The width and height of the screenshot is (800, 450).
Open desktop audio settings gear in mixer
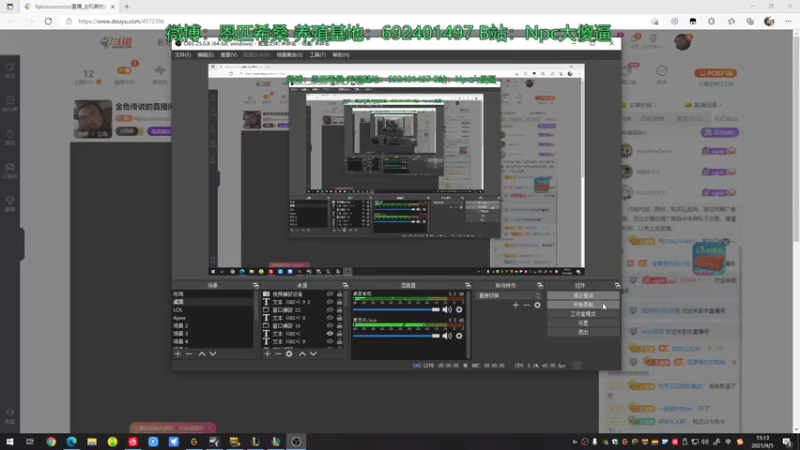click(x=459, y=310)
